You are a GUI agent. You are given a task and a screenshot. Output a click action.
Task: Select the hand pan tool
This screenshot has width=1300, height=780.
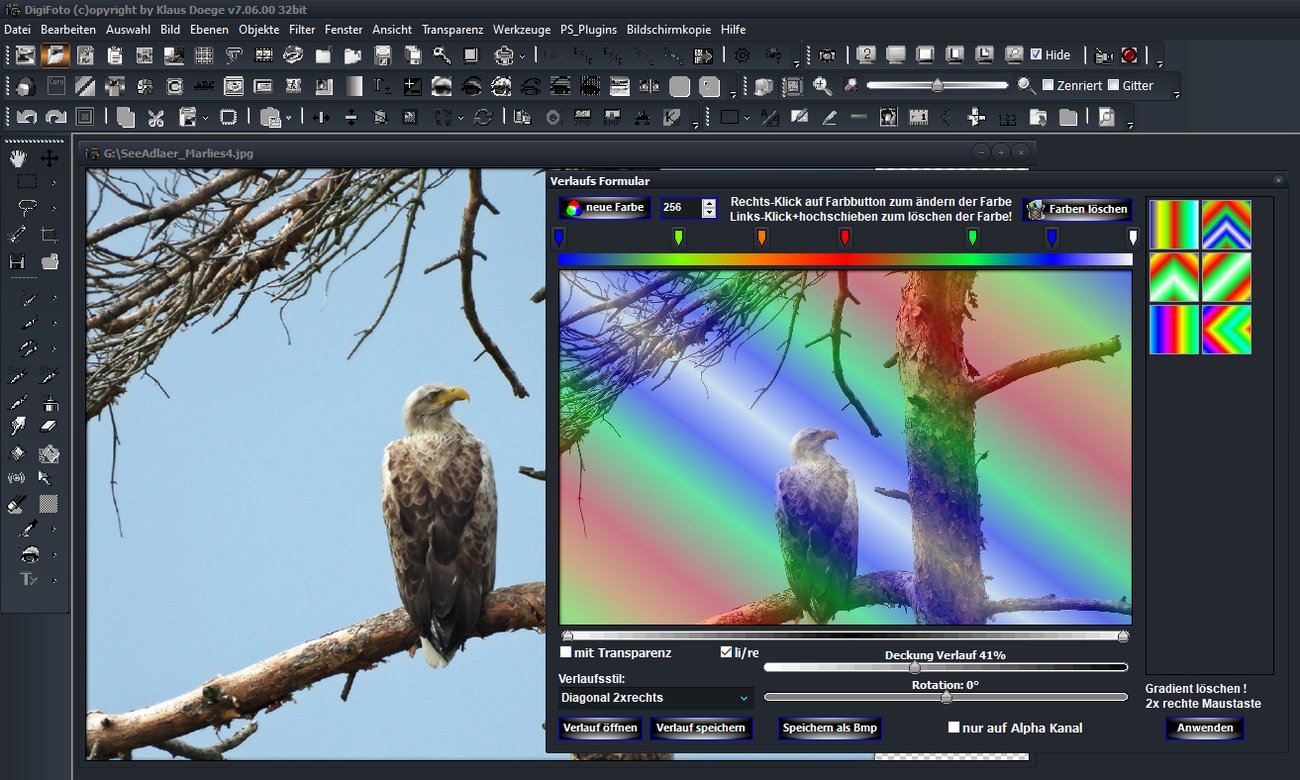coord(18,158)
